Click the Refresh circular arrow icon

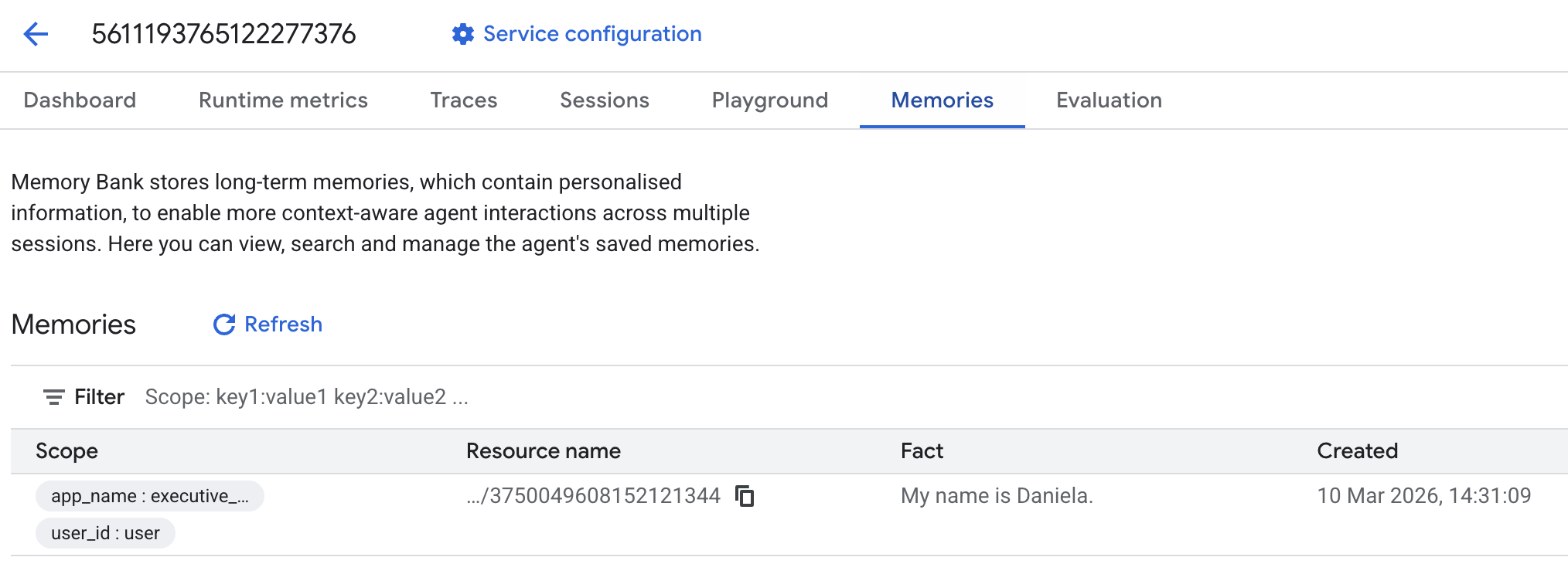tap(224, 324)
